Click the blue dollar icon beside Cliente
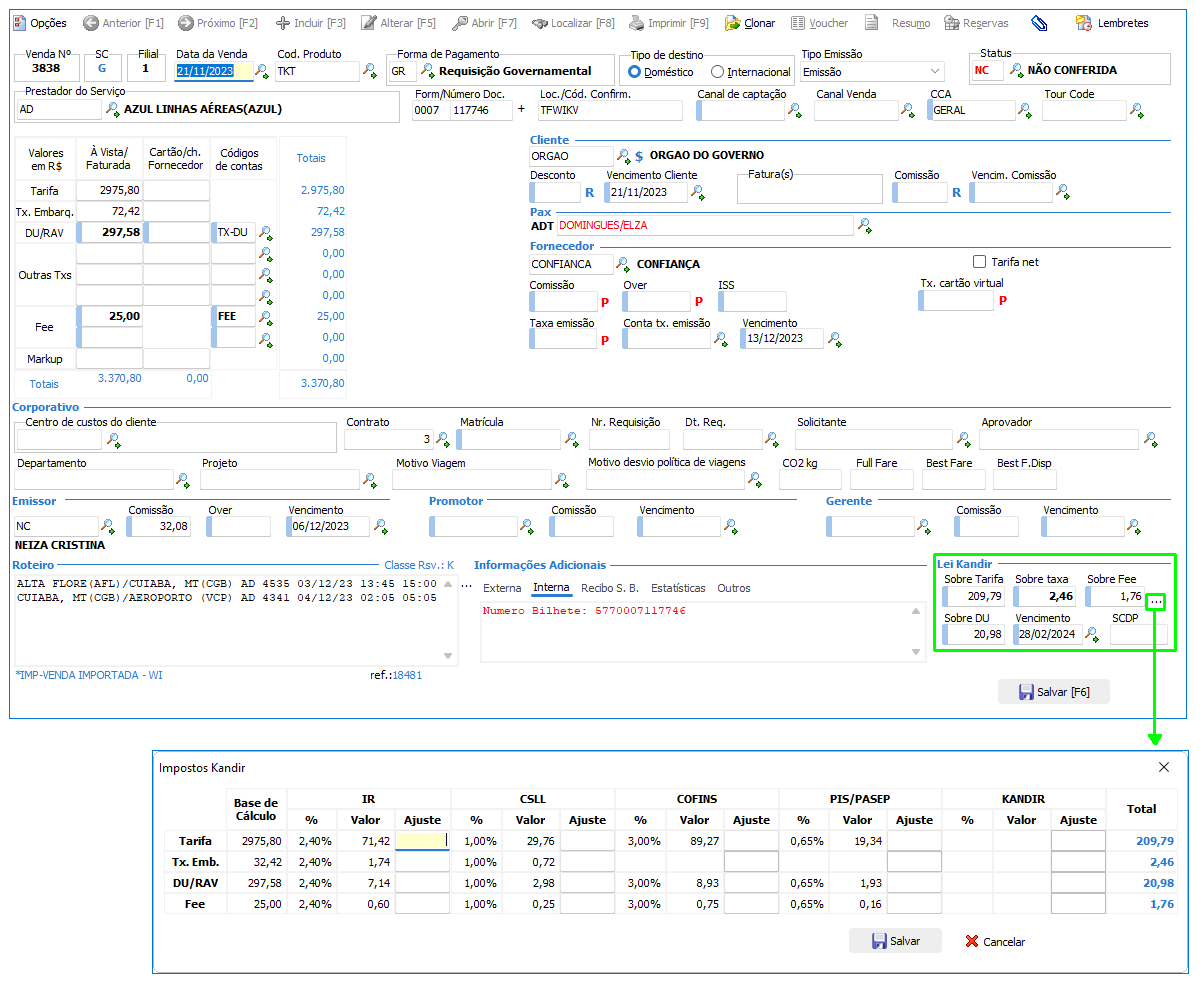 639,156
